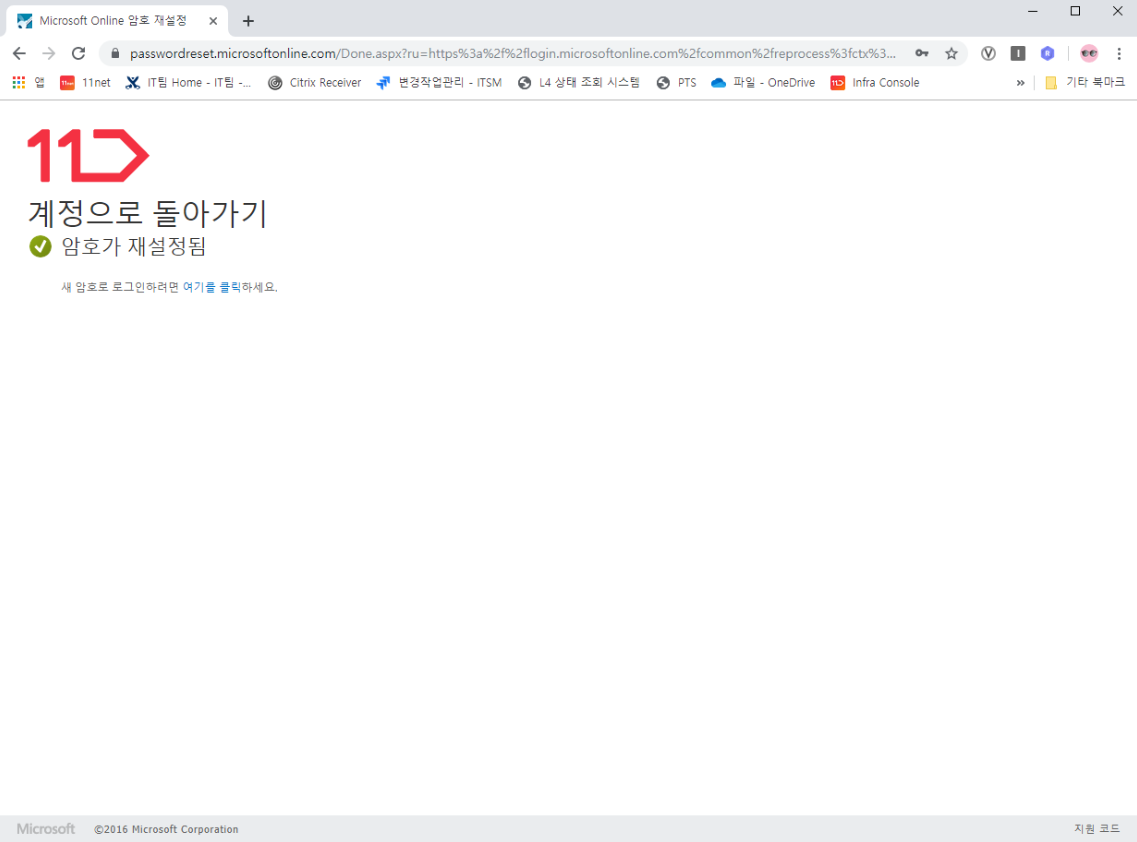
Task: Maximize the browser window
Action: pos(1075,11)
